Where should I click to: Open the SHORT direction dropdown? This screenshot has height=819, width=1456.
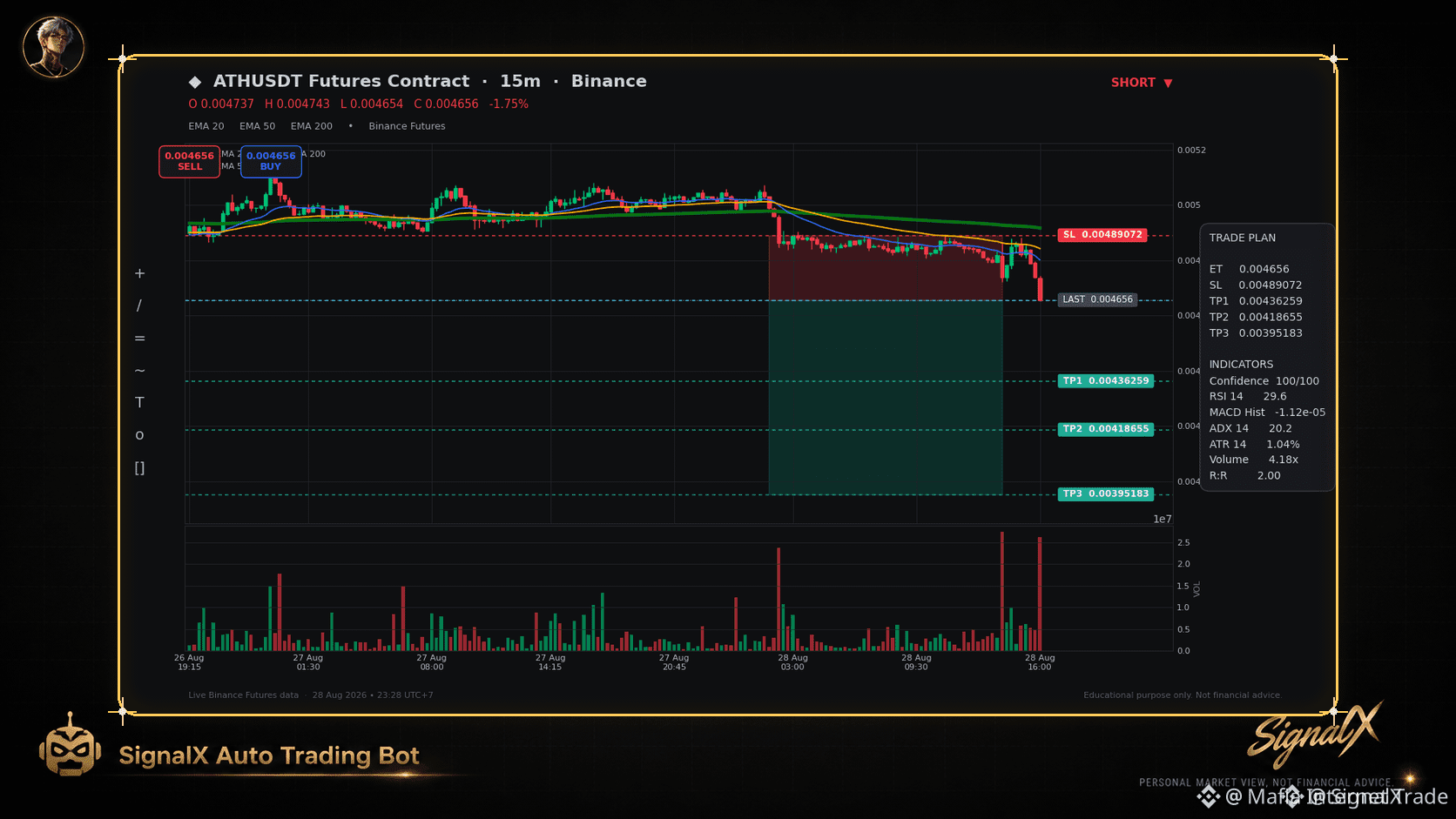(1142, 83)
